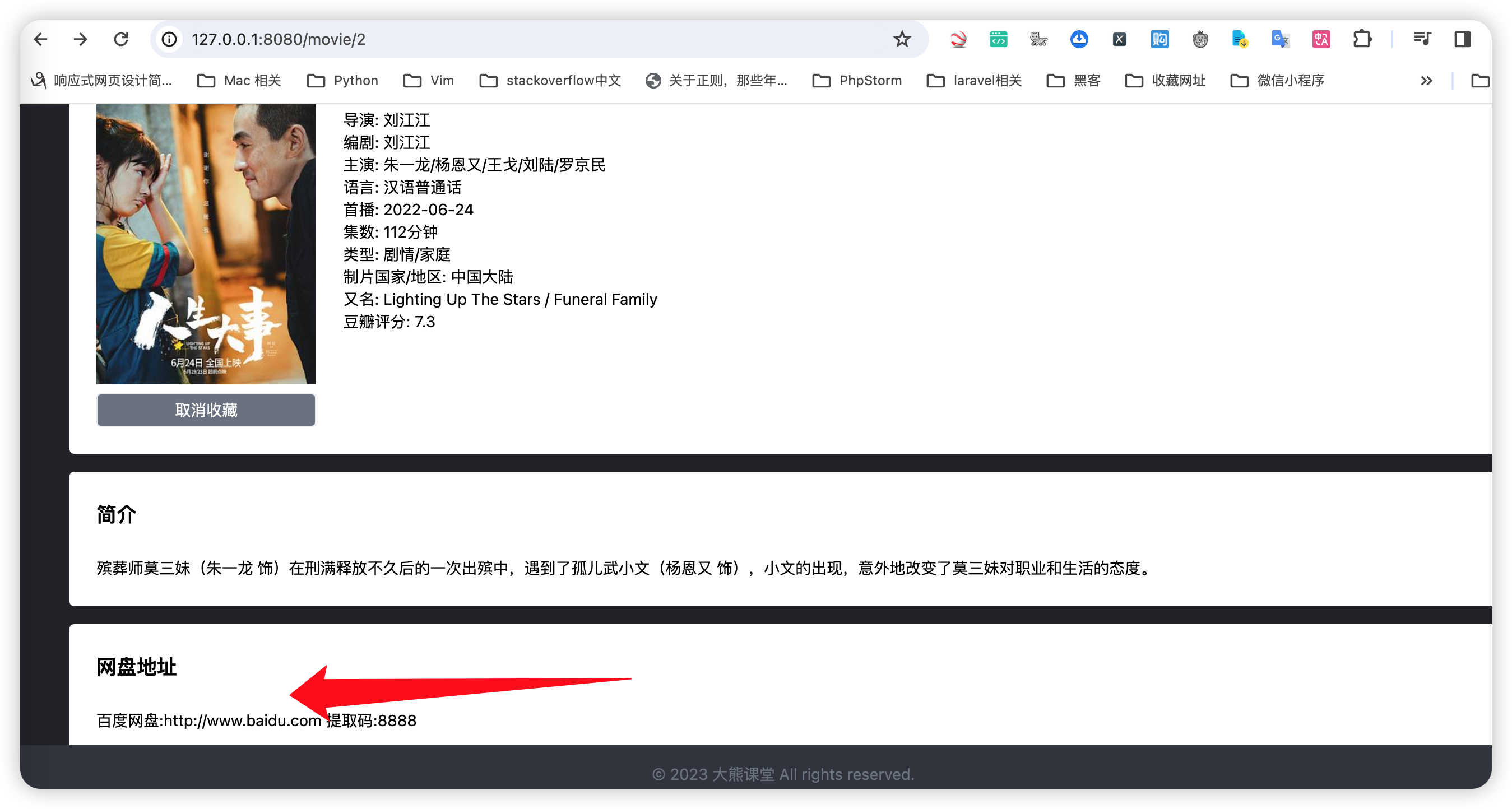Click the 导演: 刘江江 line
Screen dimensions: 1512x809
tap(387, 120)
